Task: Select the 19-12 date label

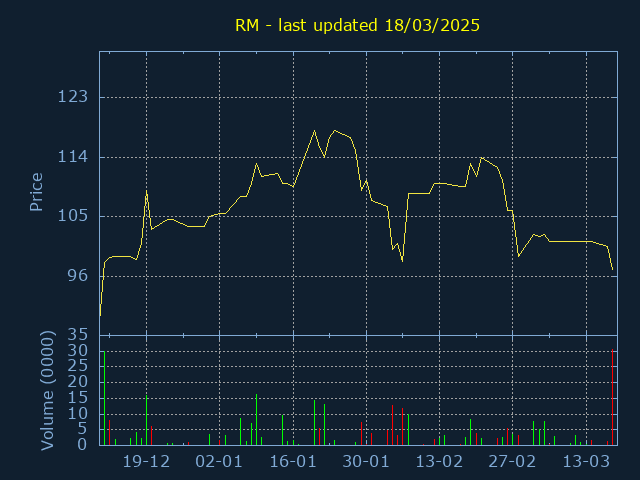Action: point(146,462)
